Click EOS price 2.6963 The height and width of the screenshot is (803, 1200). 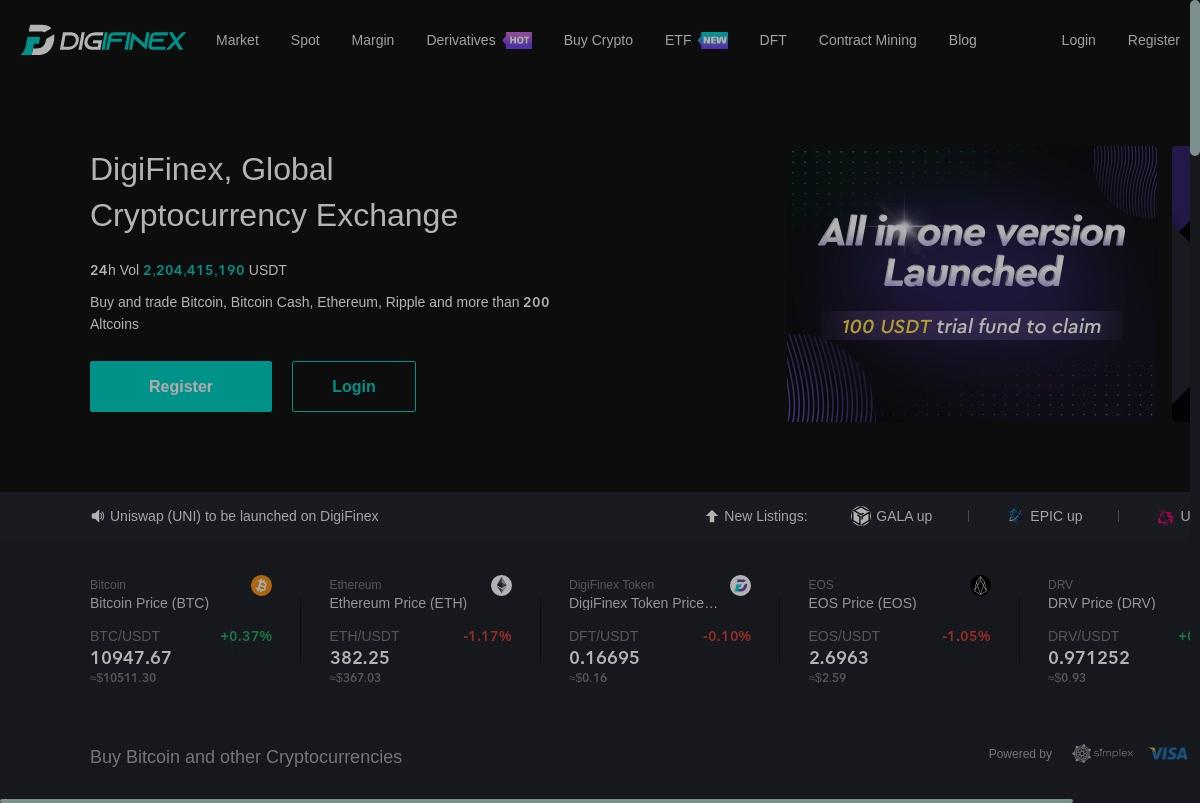click(x=838, y=658)
